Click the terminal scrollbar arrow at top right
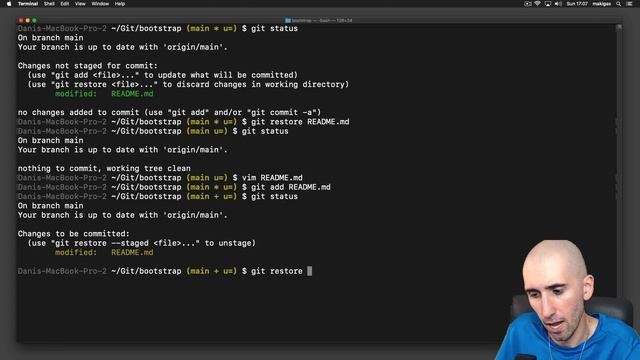 pos(619,27)
